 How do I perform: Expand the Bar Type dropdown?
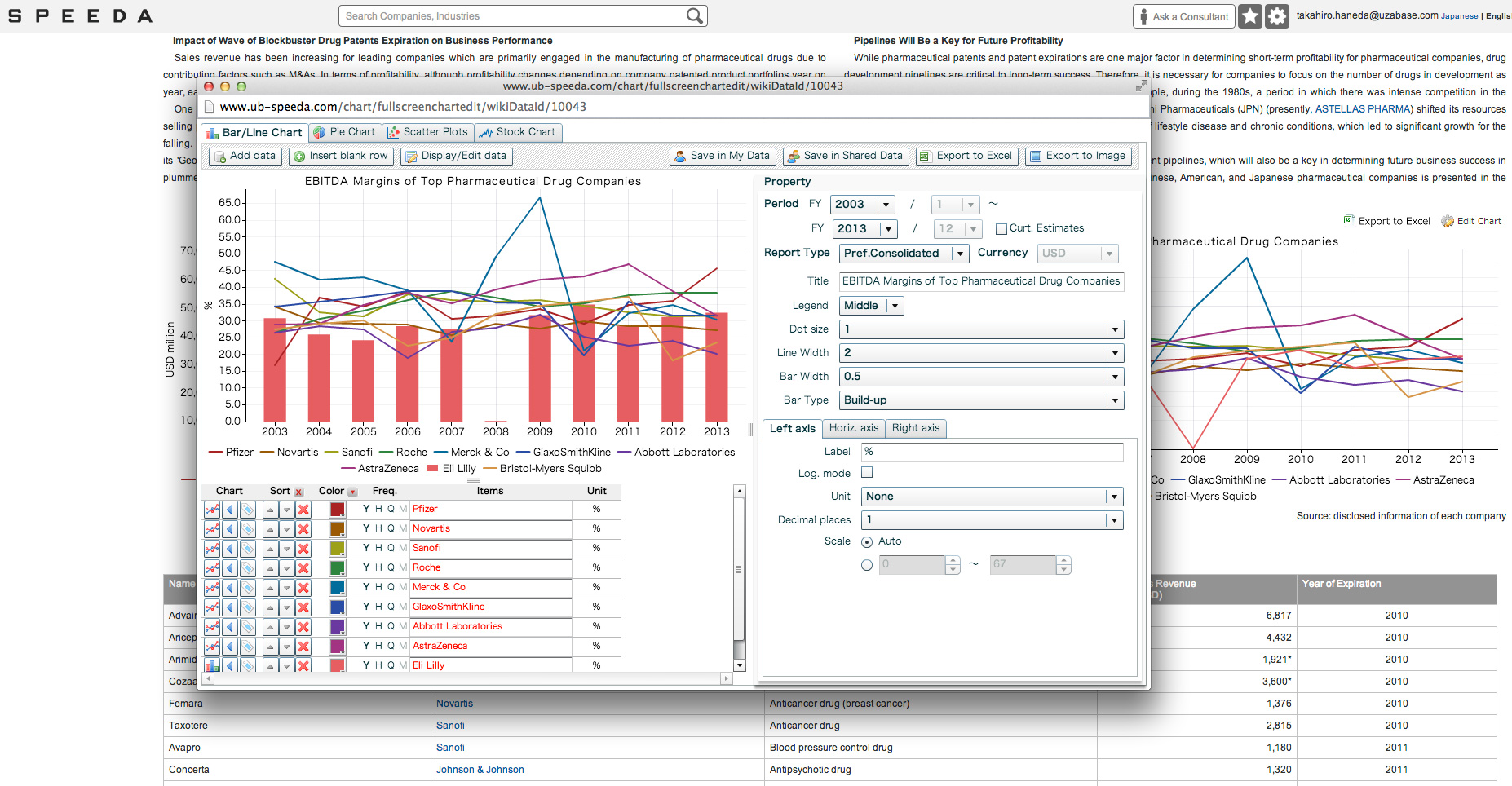pos(981,400)
